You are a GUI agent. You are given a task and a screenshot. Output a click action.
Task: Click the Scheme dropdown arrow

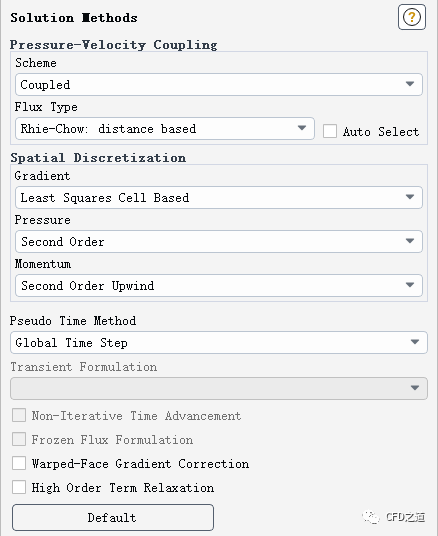[410, 84]
